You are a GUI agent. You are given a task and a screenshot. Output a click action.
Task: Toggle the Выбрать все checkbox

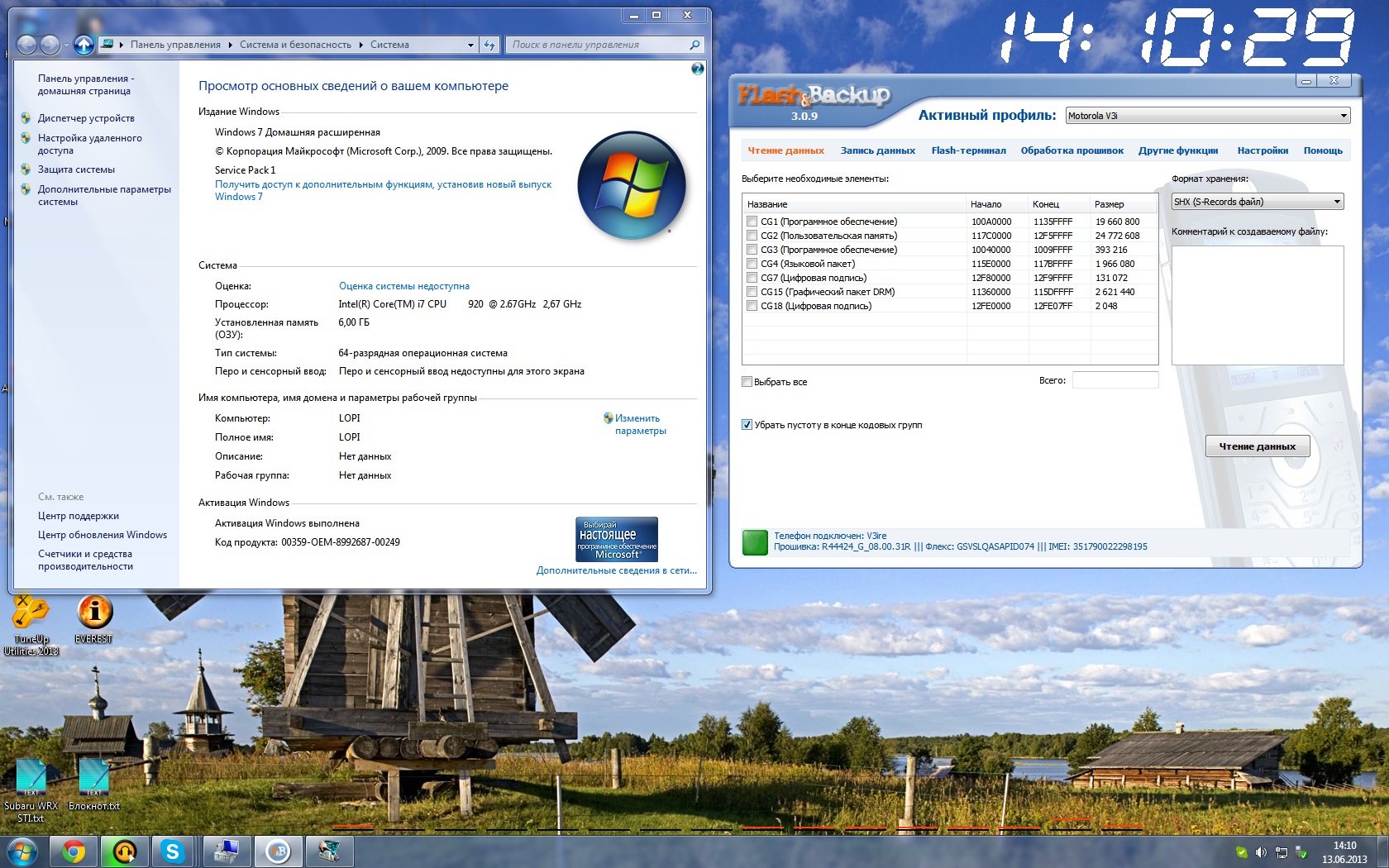747,382
